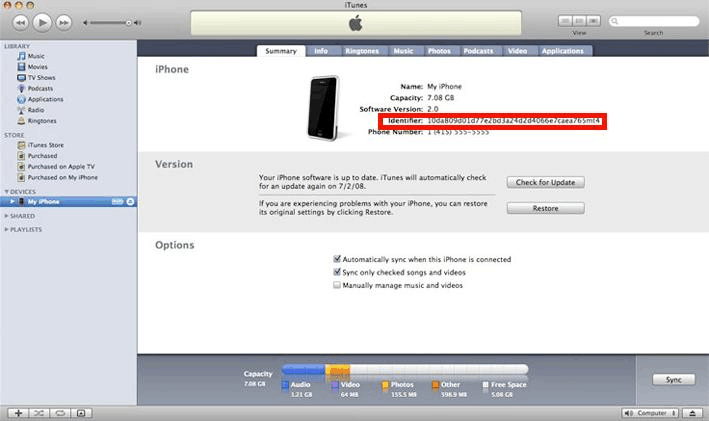Expand the Playlists section

pyautogui.click(x=6, y=230)
